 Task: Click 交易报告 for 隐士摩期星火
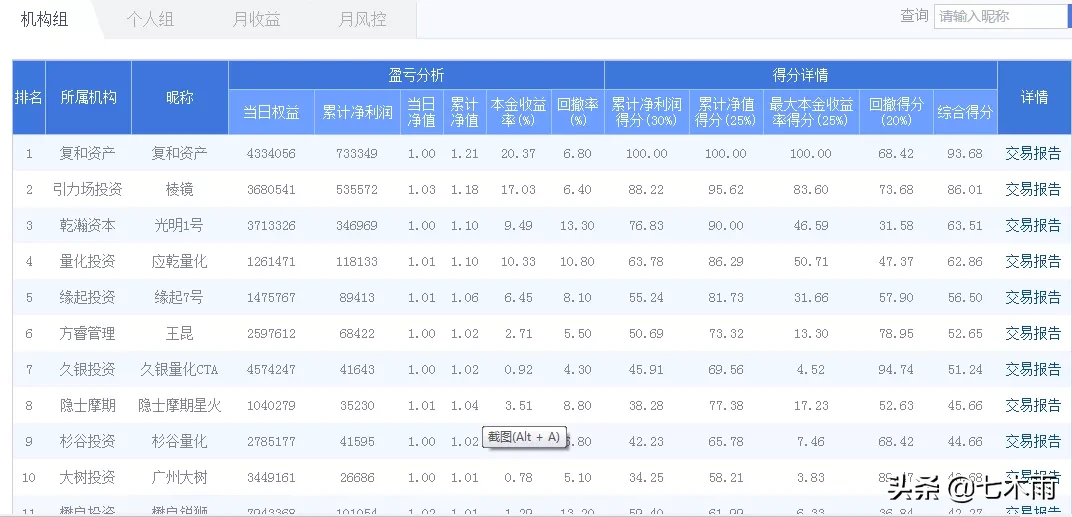(1033, 405)
